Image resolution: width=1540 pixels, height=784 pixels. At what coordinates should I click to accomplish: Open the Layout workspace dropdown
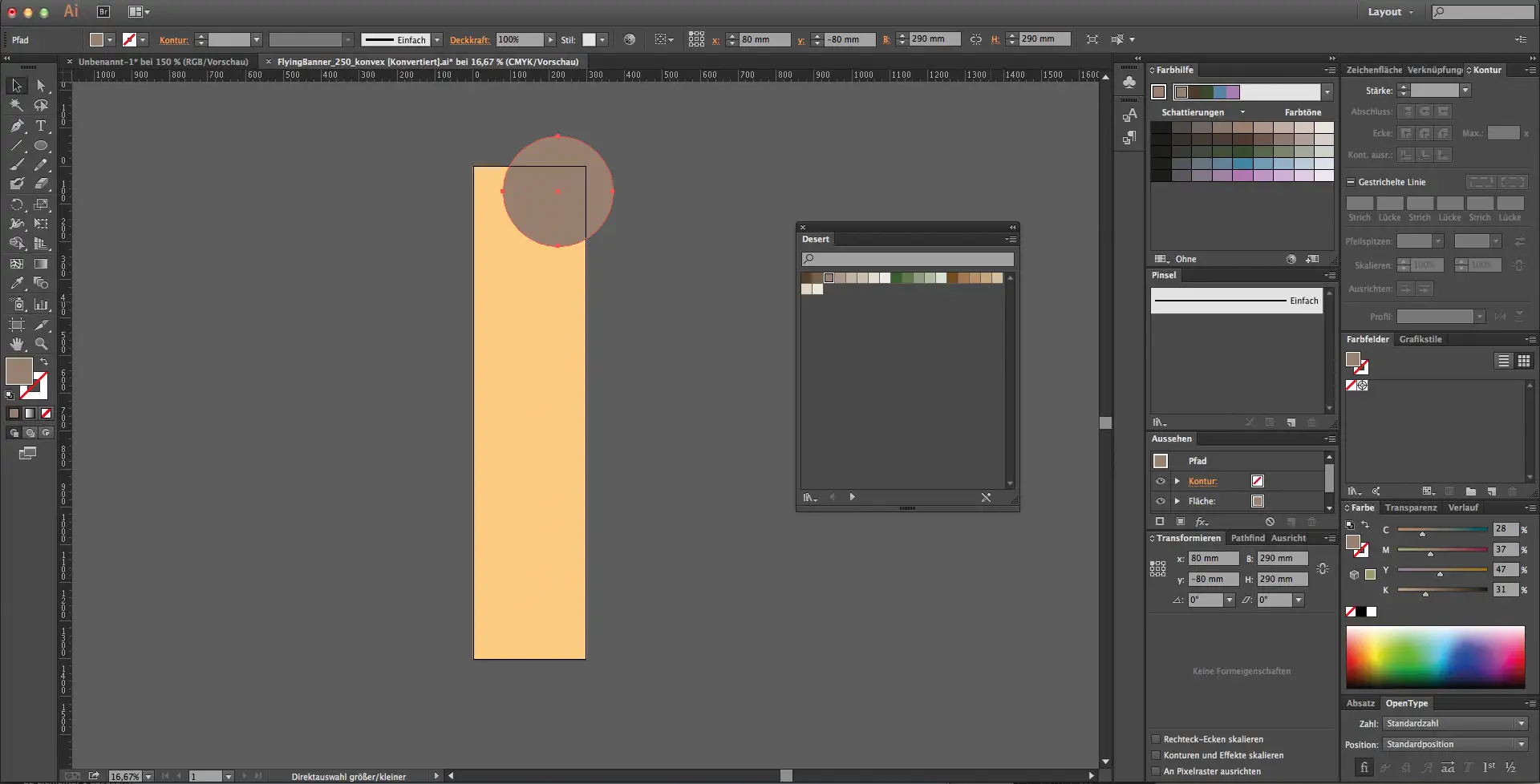coord(1391,12)
